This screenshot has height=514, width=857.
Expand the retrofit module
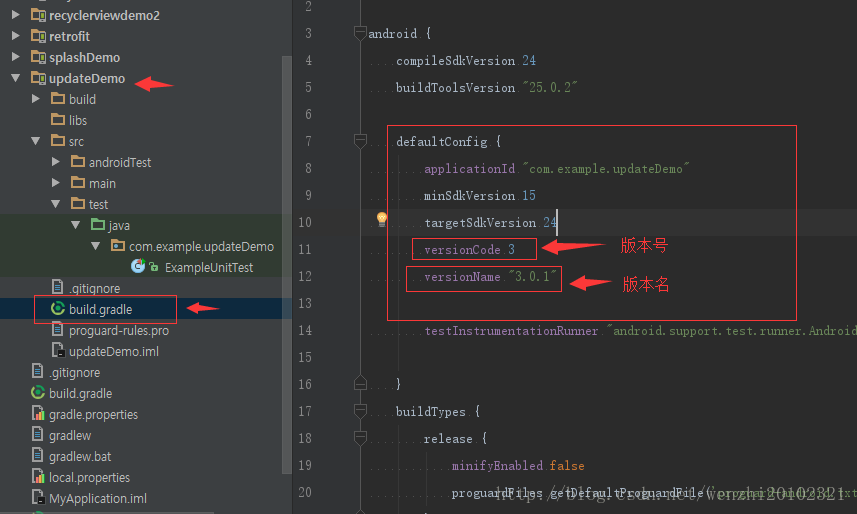click(x=16, y=36)
